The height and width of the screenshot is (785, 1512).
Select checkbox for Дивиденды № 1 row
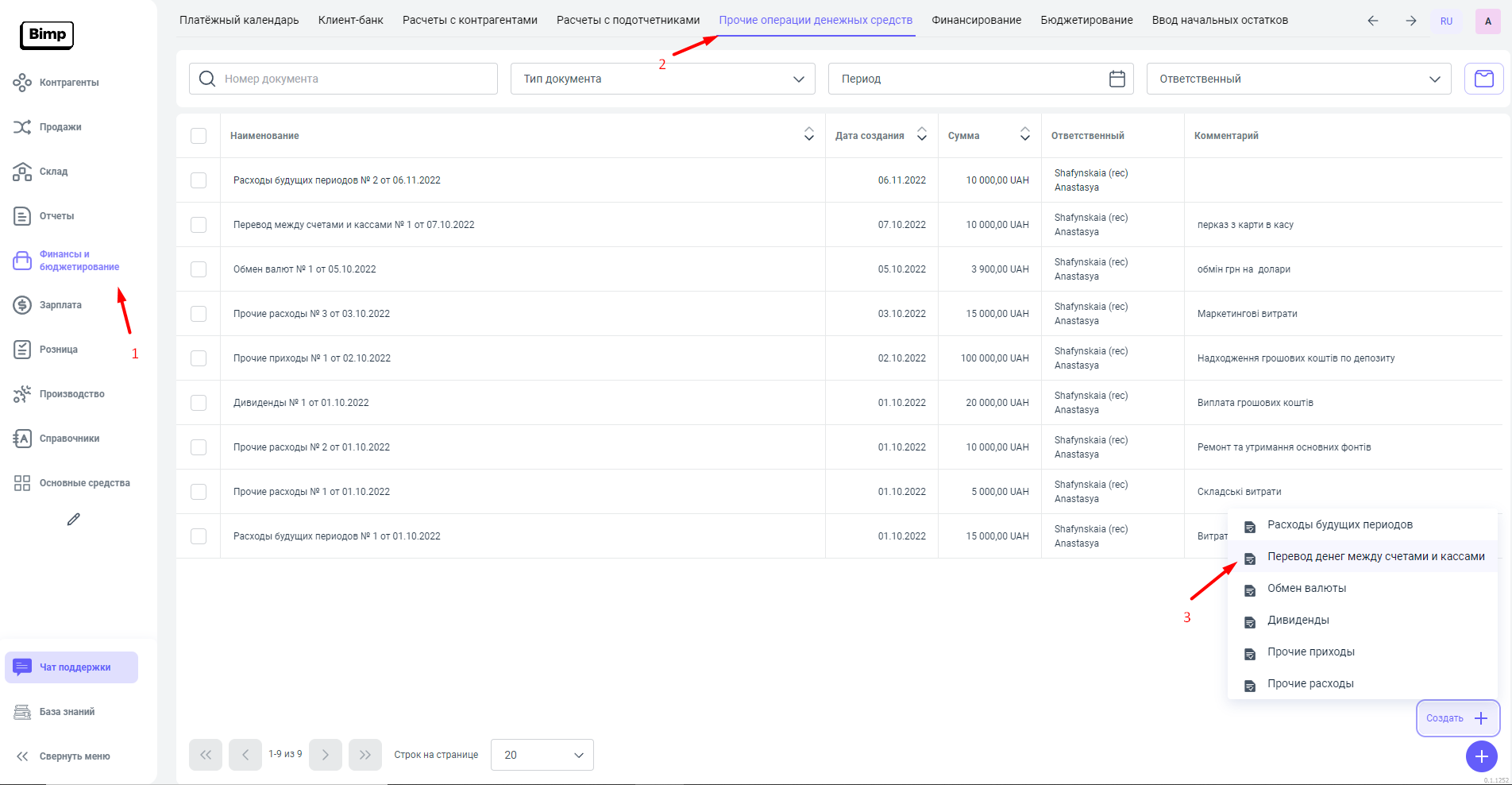tap(199, 403)
